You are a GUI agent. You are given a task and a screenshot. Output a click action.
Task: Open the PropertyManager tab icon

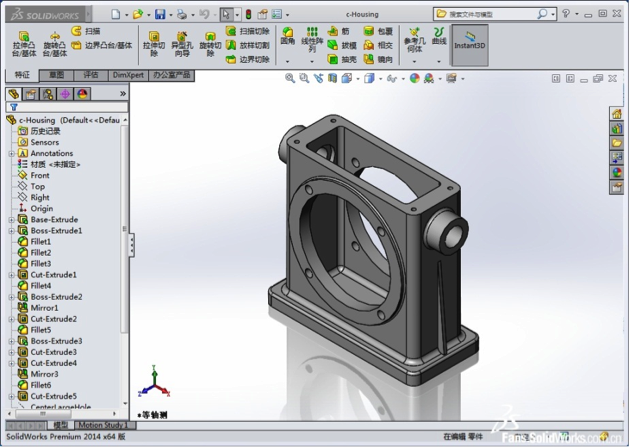(x=30, y=94)
